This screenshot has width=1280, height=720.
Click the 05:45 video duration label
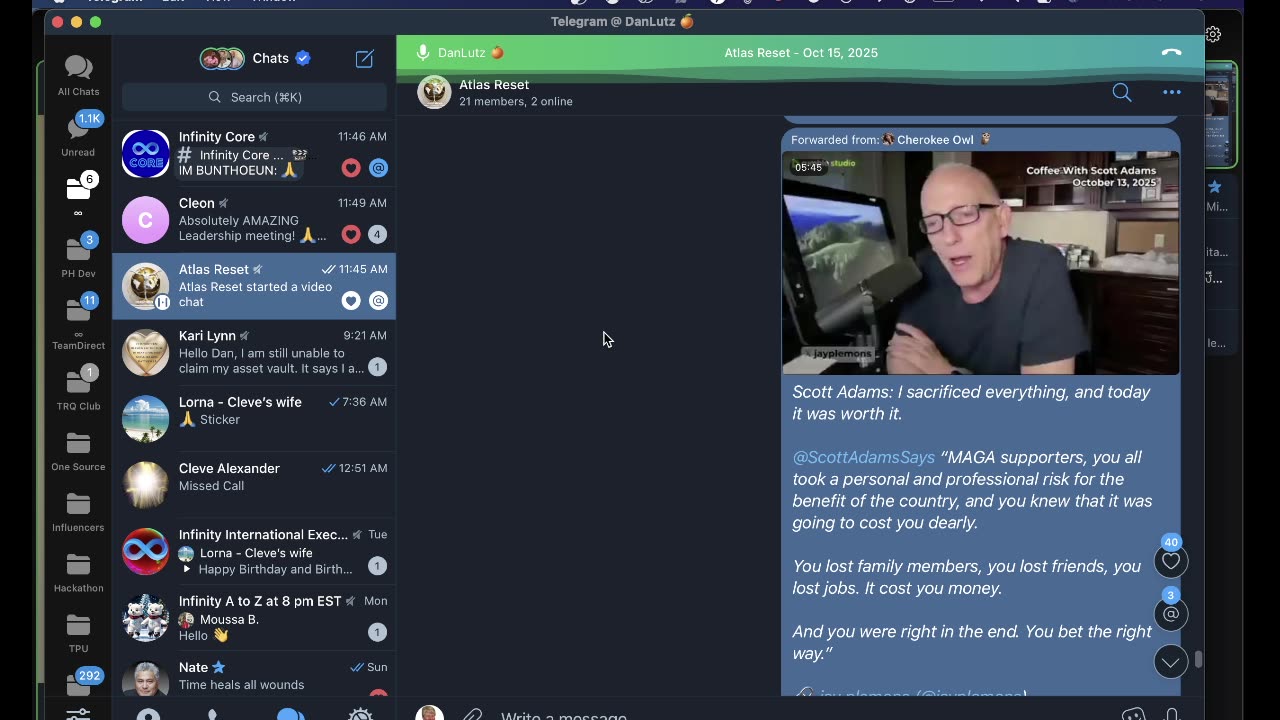pyautogui.click(x=808, y=167)
